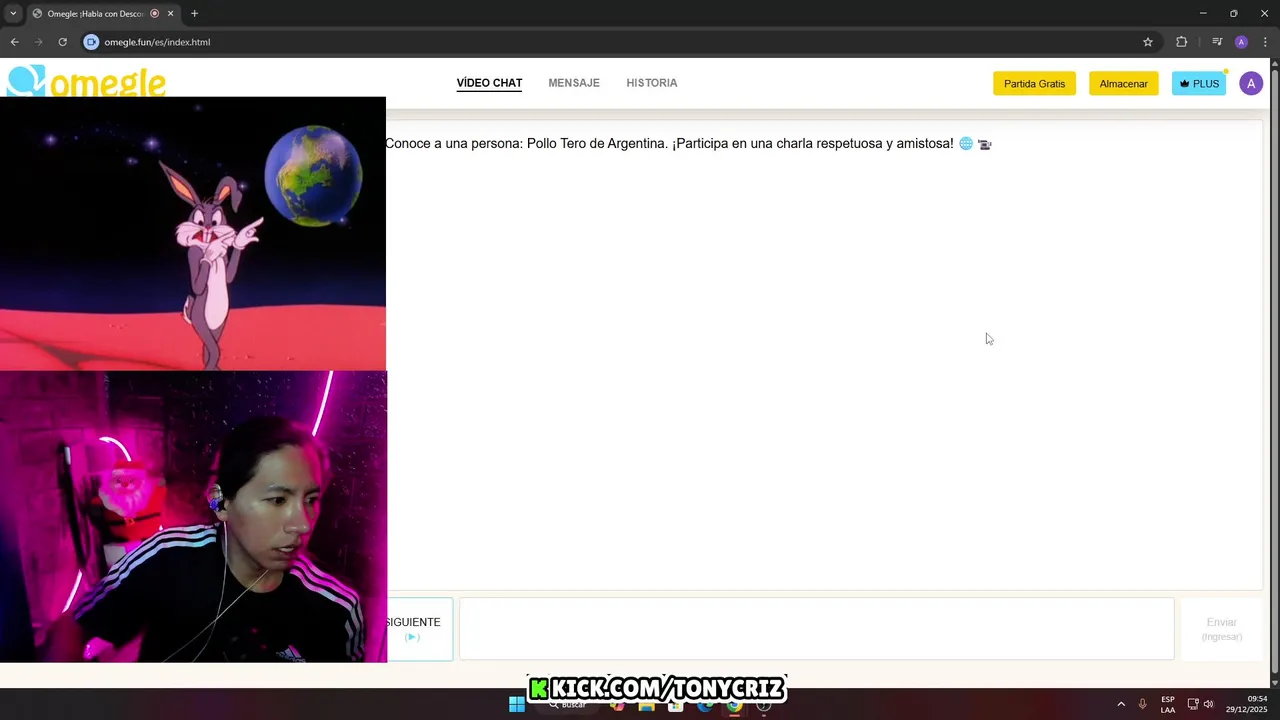
Task: Open the tab search dropdown arrow
Action: pos(13,13)
